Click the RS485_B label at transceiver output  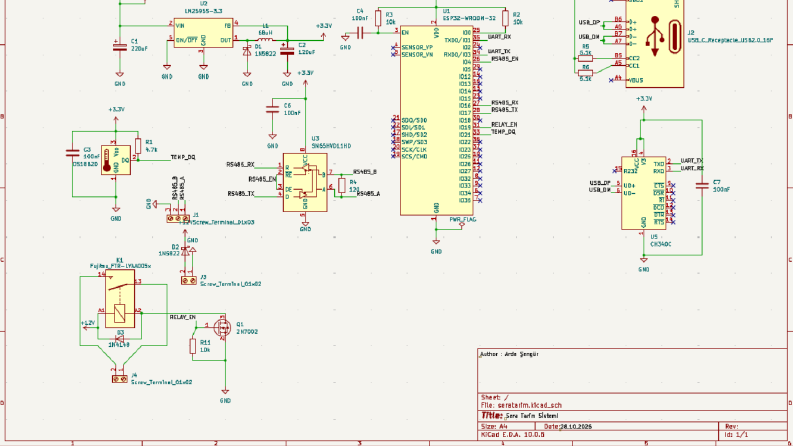tap(365, 172)
